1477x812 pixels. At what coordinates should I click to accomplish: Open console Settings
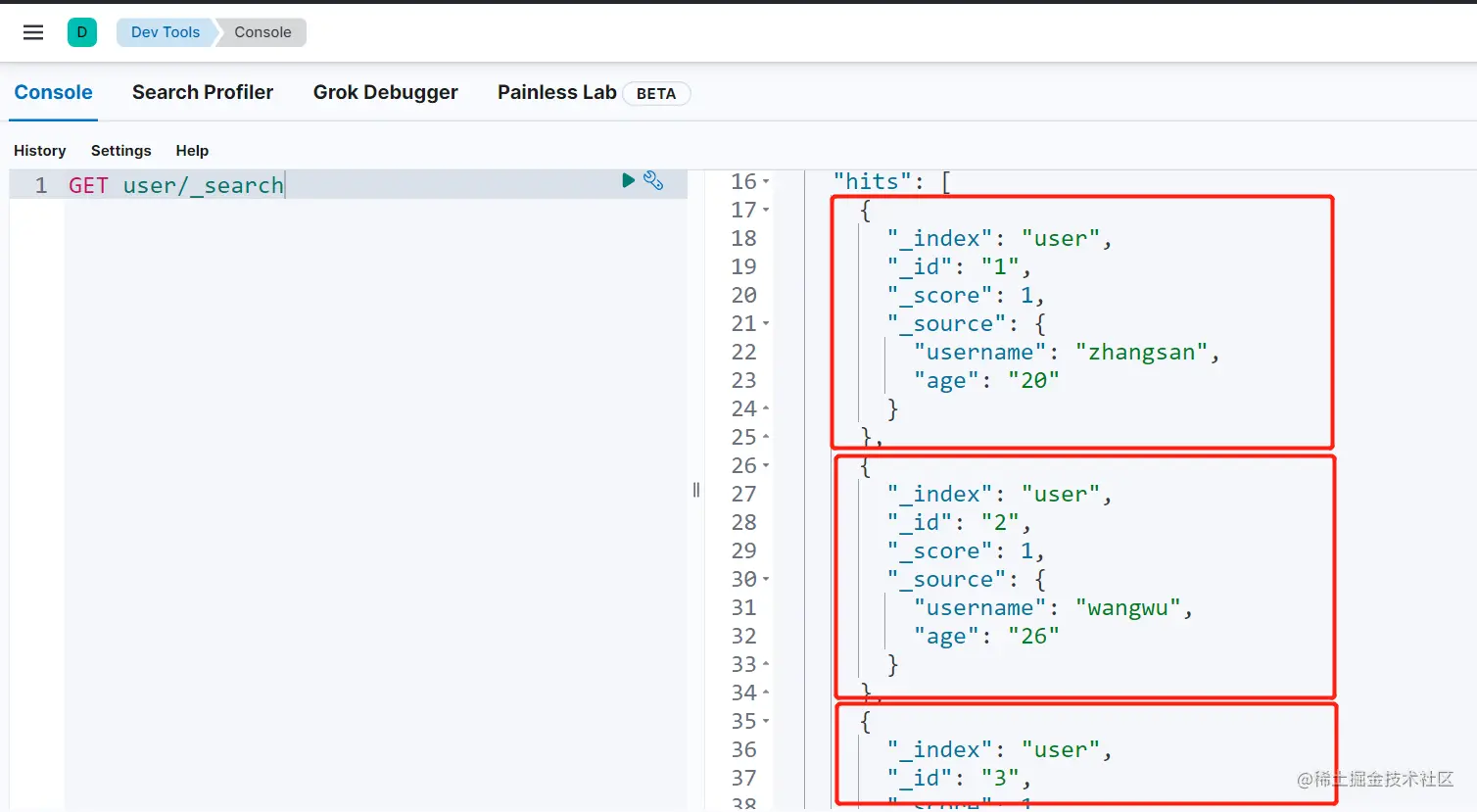click(x=121, y=151)
